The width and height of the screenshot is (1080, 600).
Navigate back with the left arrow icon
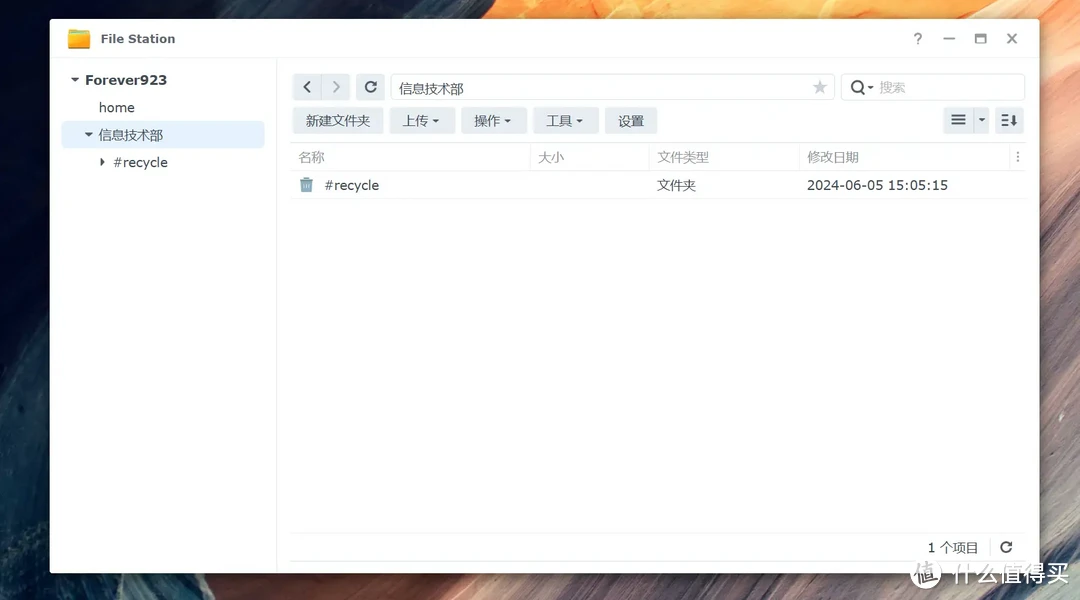307,87
